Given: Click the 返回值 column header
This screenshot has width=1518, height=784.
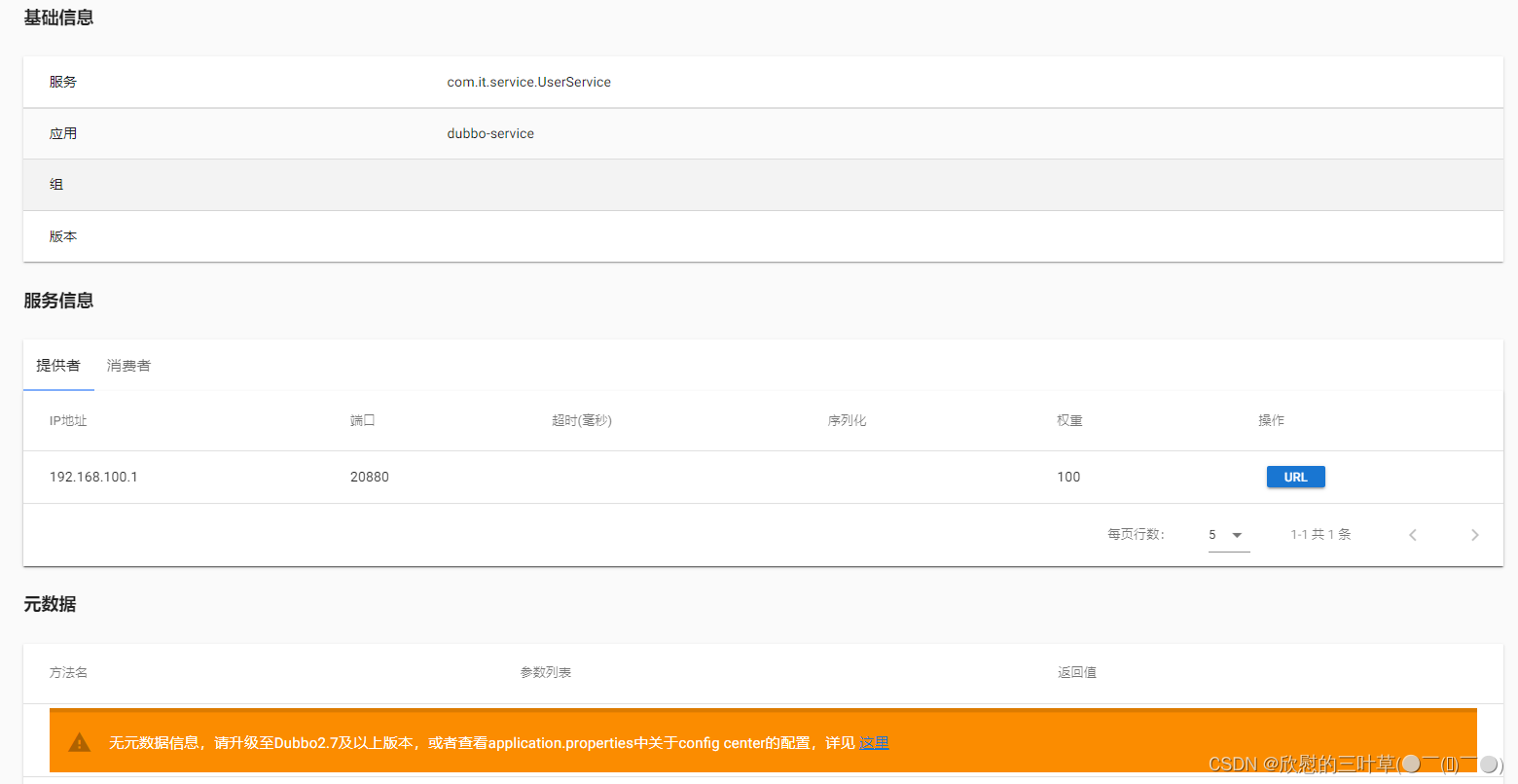Looking at the screenshot, I should pyautogui.click(x=1077, y=672).
